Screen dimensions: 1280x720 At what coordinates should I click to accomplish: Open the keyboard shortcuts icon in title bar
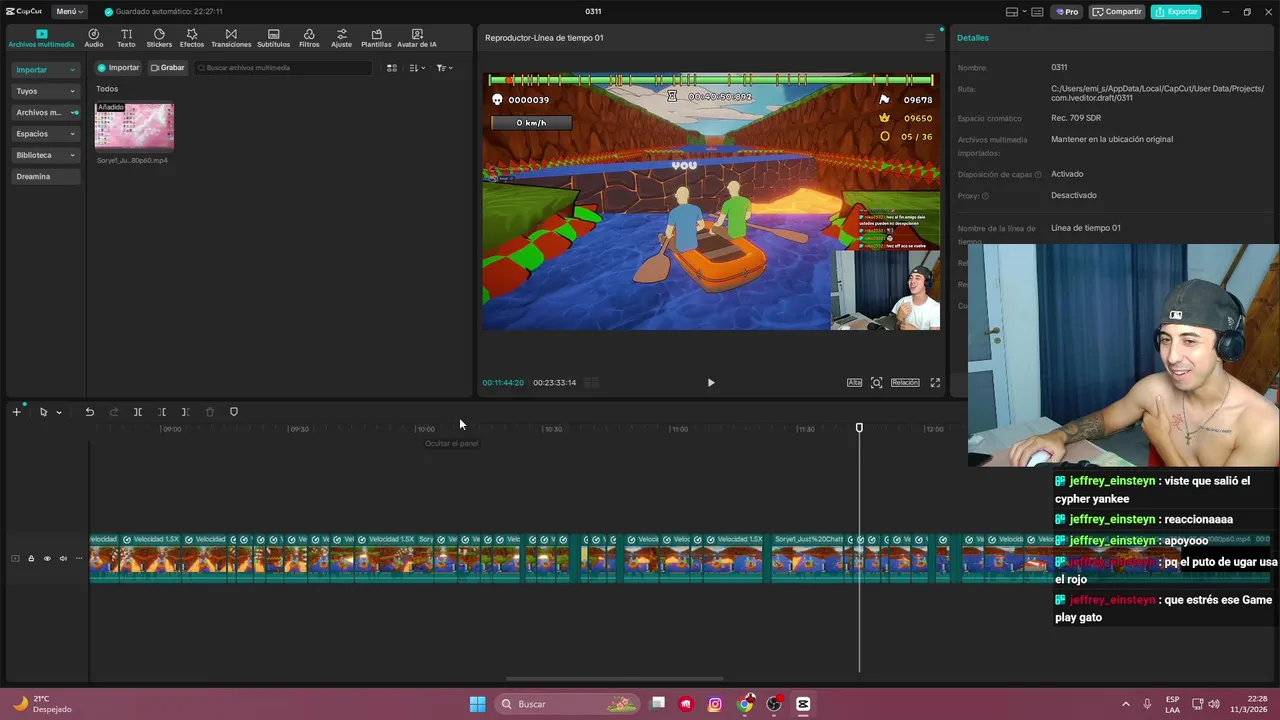coord(1037,12)
